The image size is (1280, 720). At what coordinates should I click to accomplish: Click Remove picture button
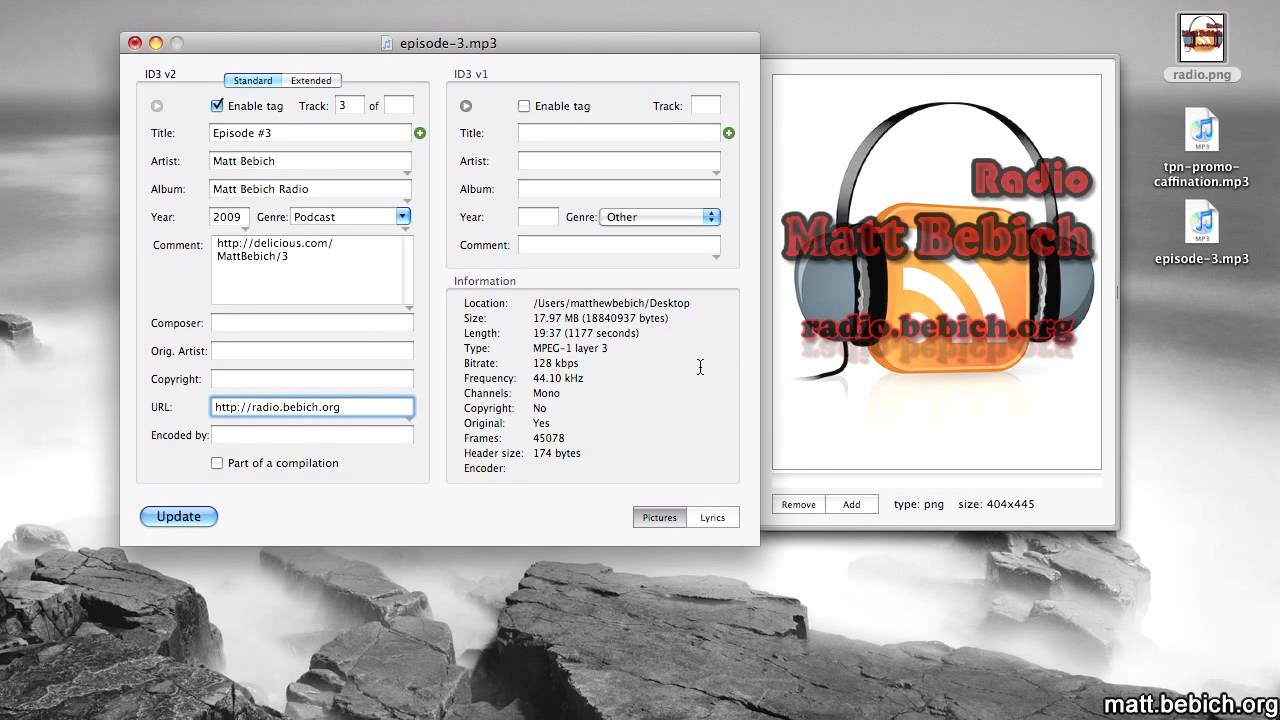(x=798, y=504)
